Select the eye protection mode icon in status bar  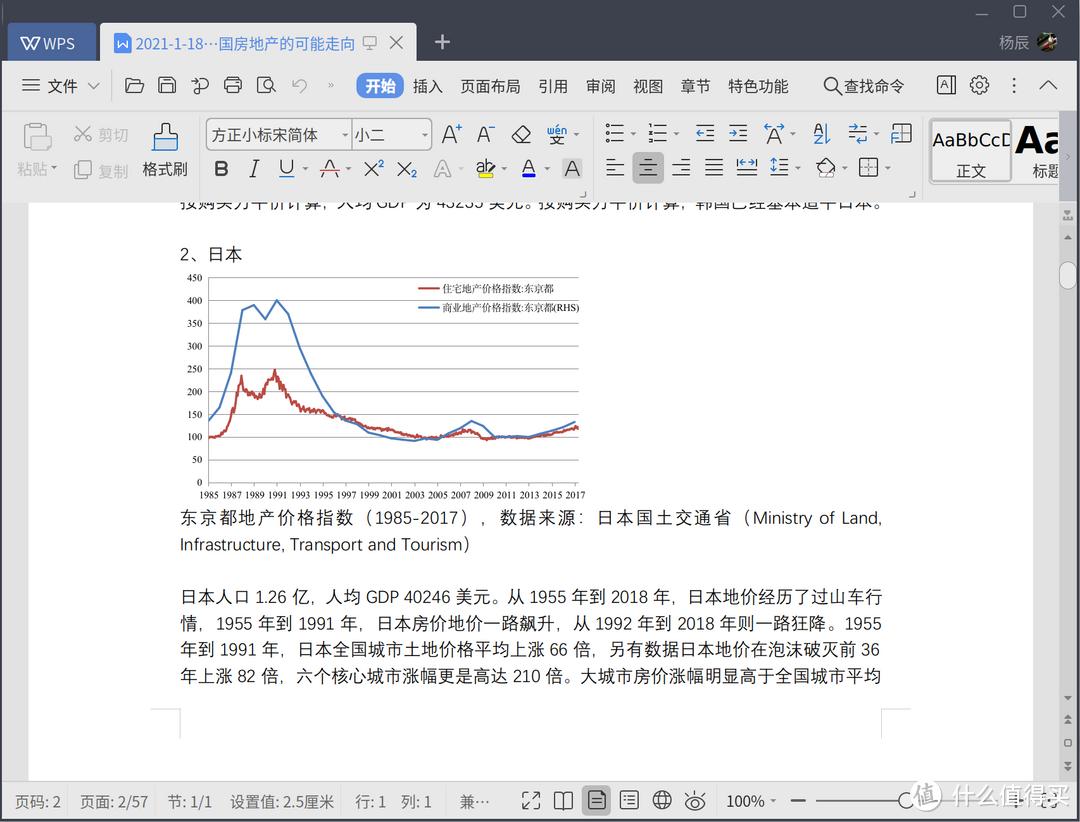point(695,800)
